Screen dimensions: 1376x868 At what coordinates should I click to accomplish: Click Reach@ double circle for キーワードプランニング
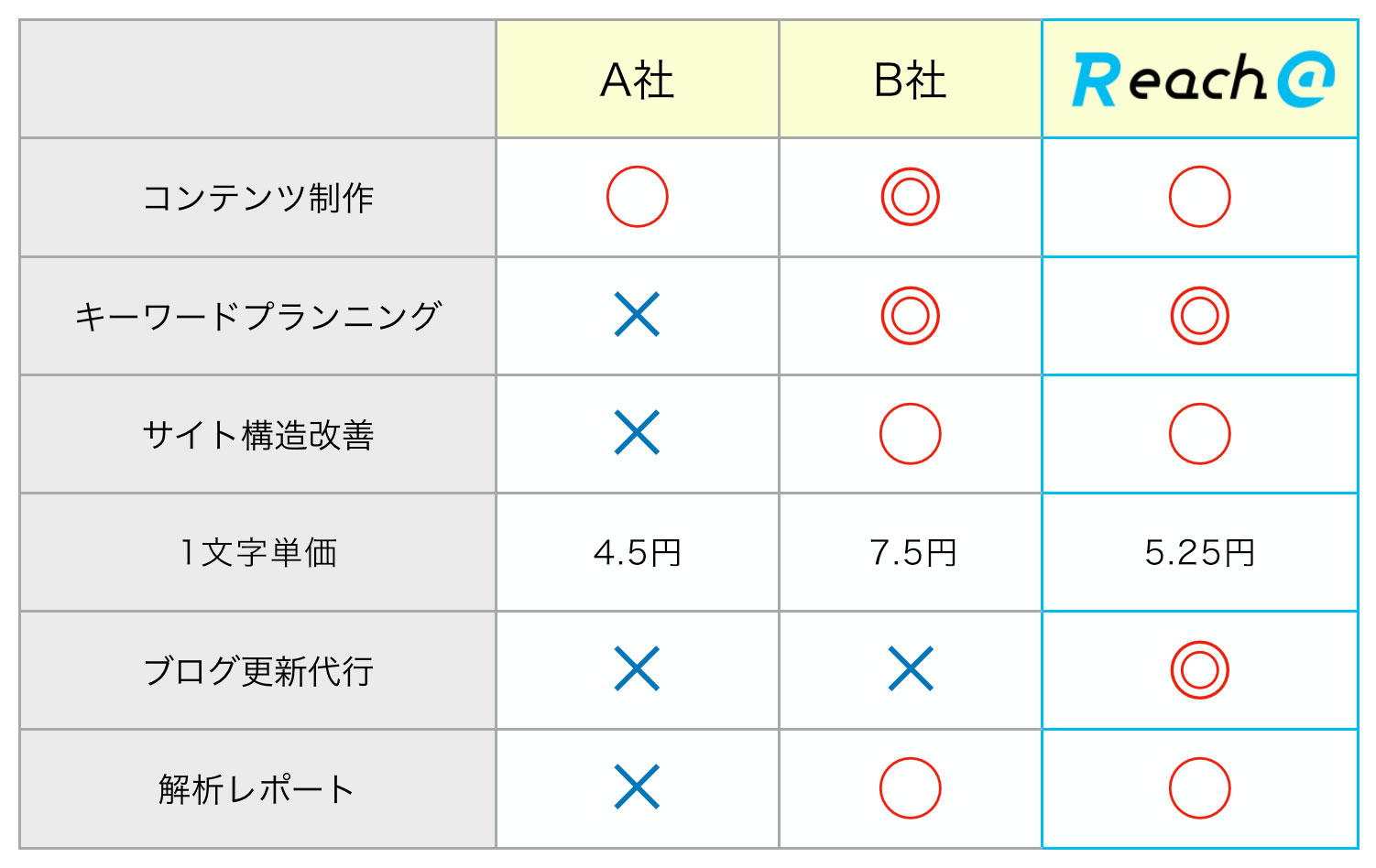pos(1199,315)
